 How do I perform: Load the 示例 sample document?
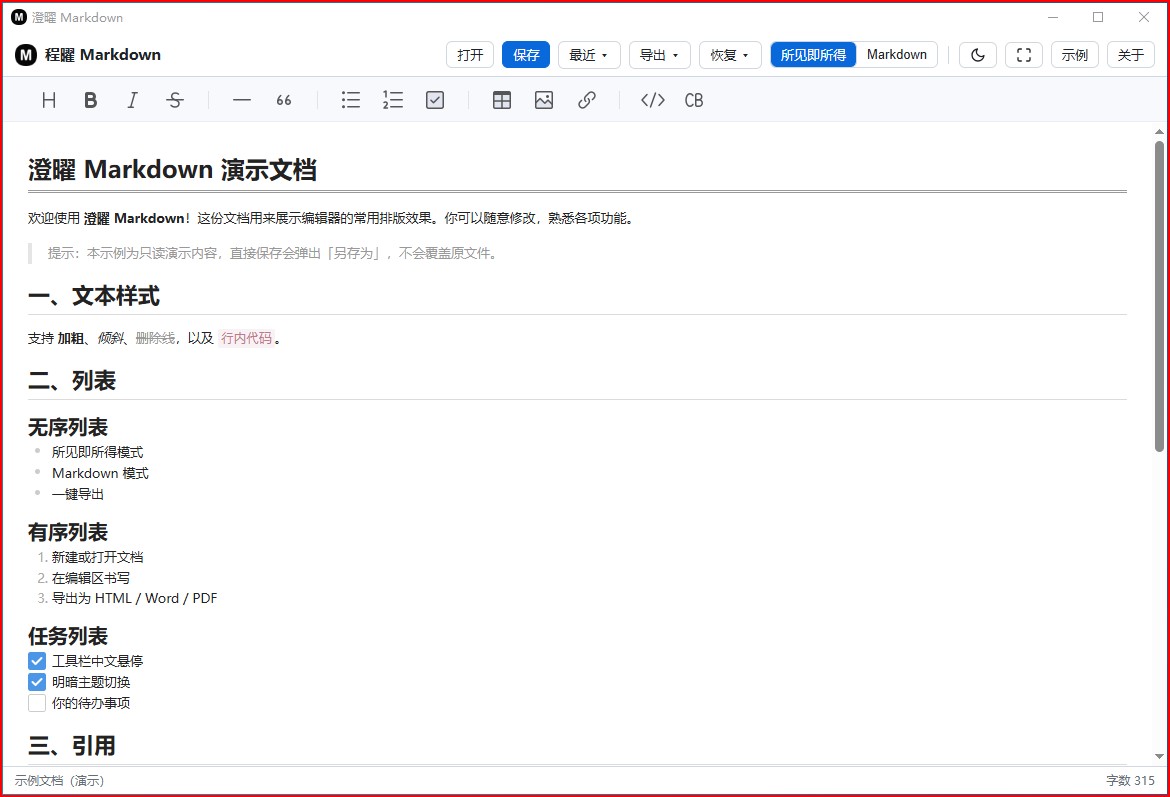click(x=1074, y=54)
